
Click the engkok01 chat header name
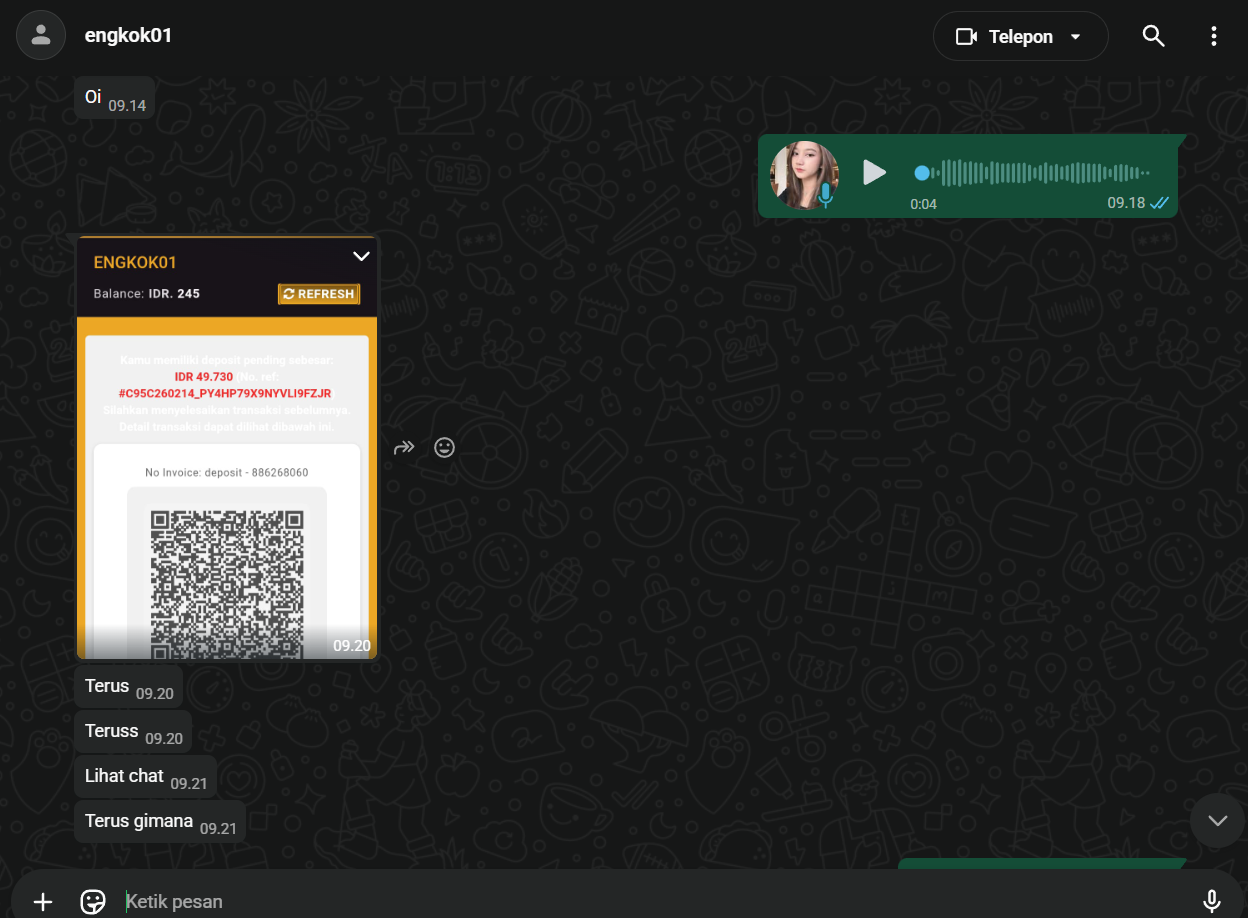[x=129, y=35]
